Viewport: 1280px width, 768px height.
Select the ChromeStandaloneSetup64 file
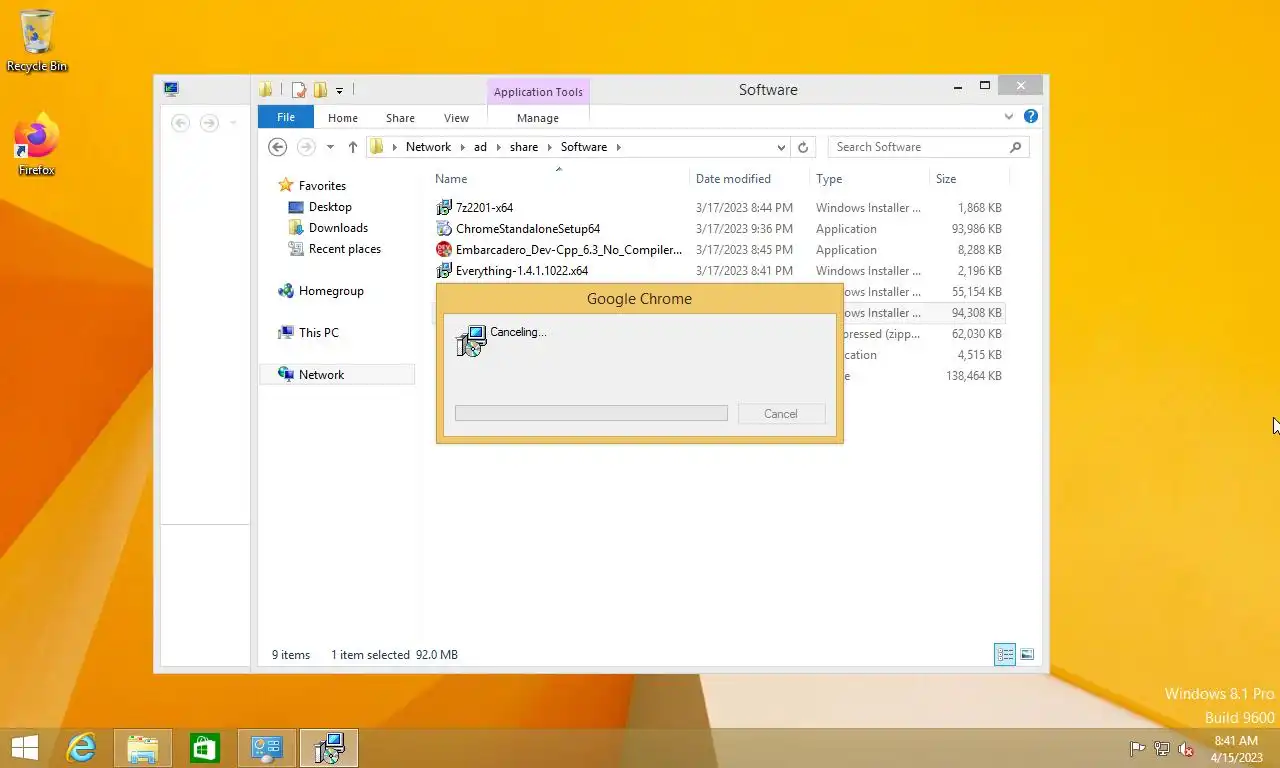[x=528, y=229]
